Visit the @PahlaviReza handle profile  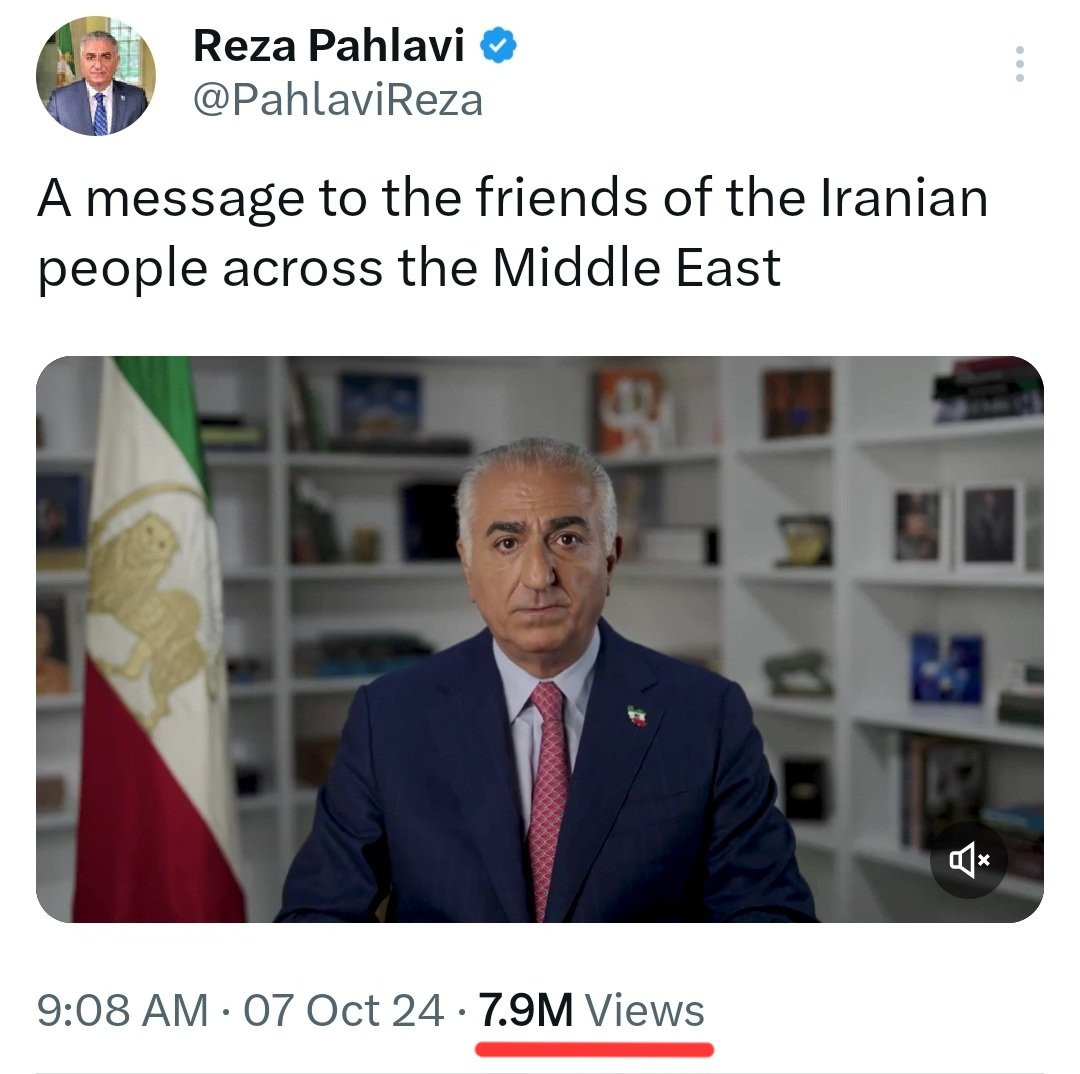click(338, 101)
